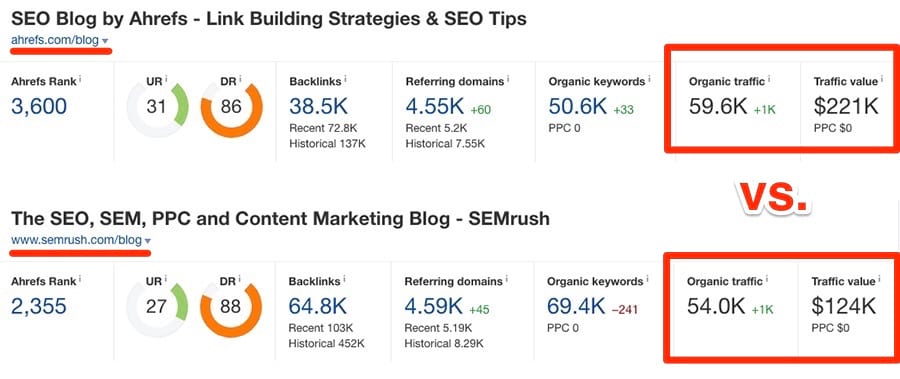This screenshot has height=379, width=900.
Task: Click the 38.5K backlinks number
Action: tap(318, 106)
